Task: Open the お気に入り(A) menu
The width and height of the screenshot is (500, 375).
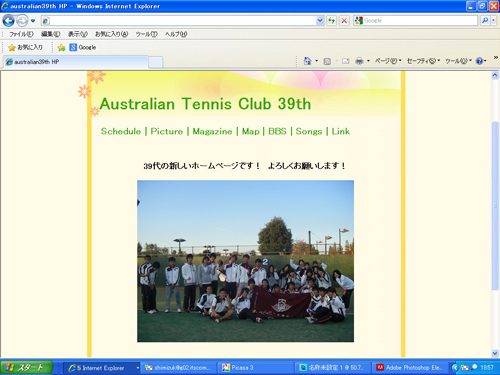Action: (x=112, y=34)
